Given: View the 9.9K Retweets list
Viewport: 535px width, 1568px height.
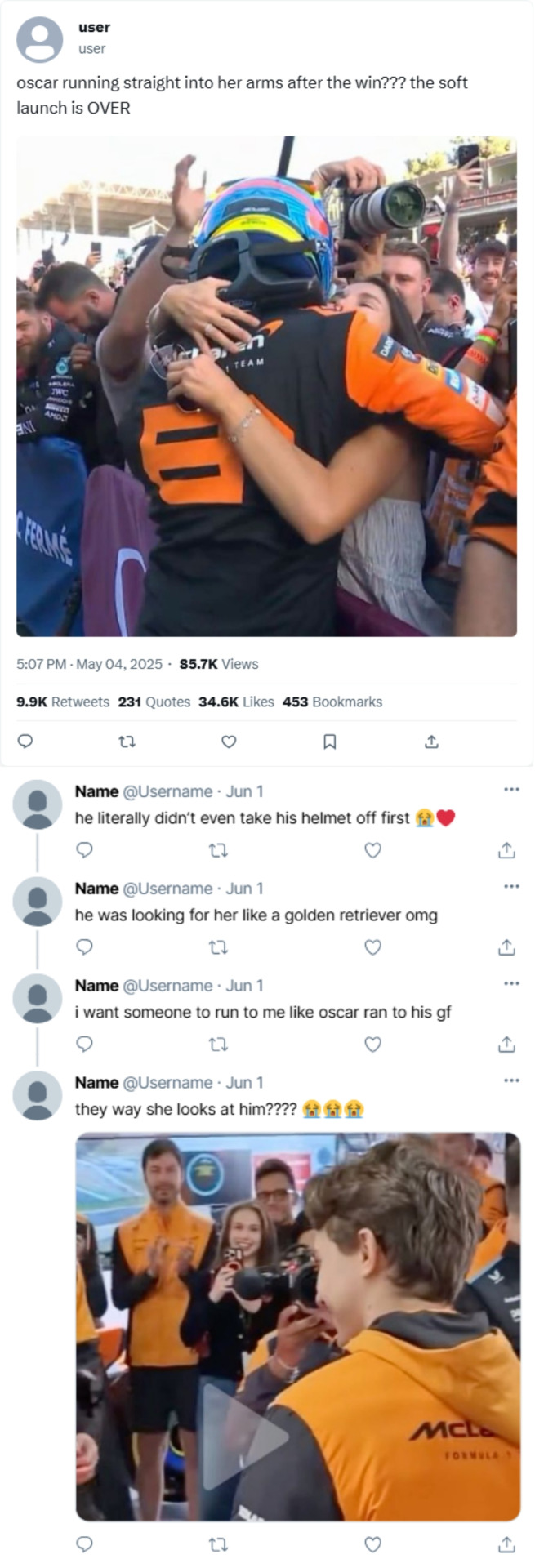Looking at the screenshot, I should [63, 702].
